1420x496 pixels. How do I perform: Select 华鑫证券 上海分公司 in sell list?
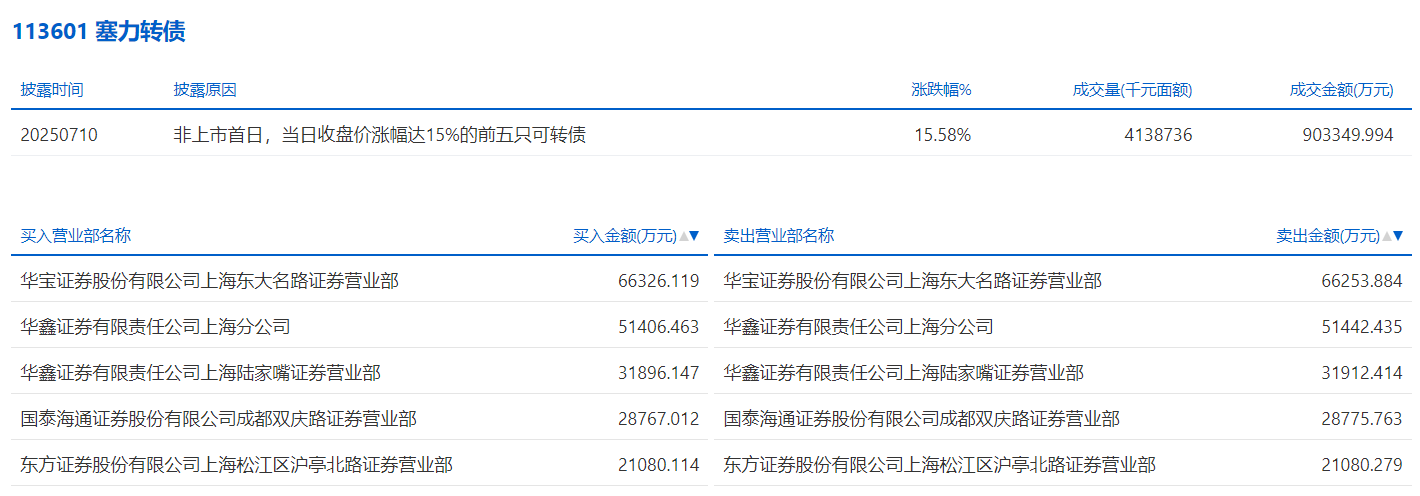tap(858, 327)
